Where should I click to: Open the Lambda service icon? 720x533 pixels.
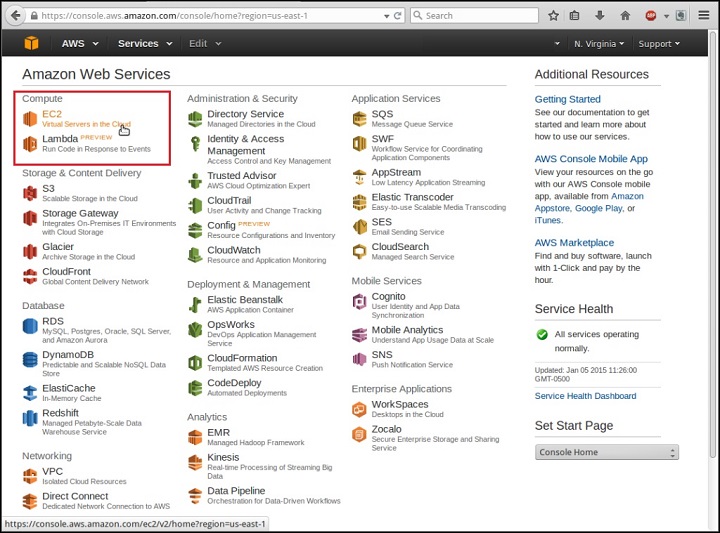pyautogui.click(x=30, y=144)
